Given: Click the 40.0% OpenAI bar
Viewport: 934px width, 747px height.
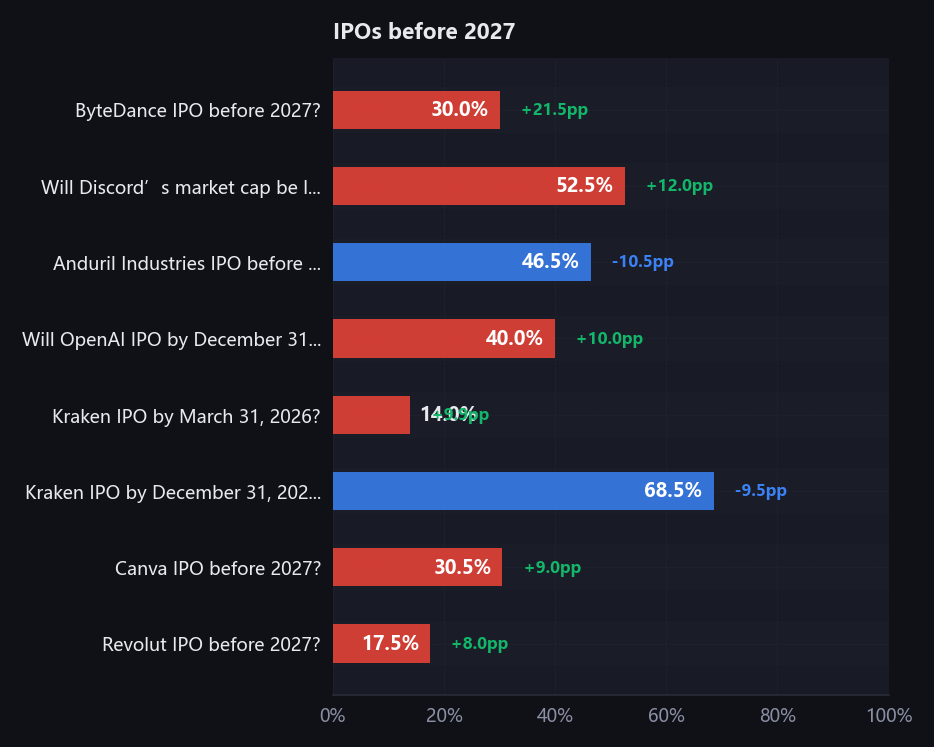Looking at the screenshot, I should (x=443, y=339).
